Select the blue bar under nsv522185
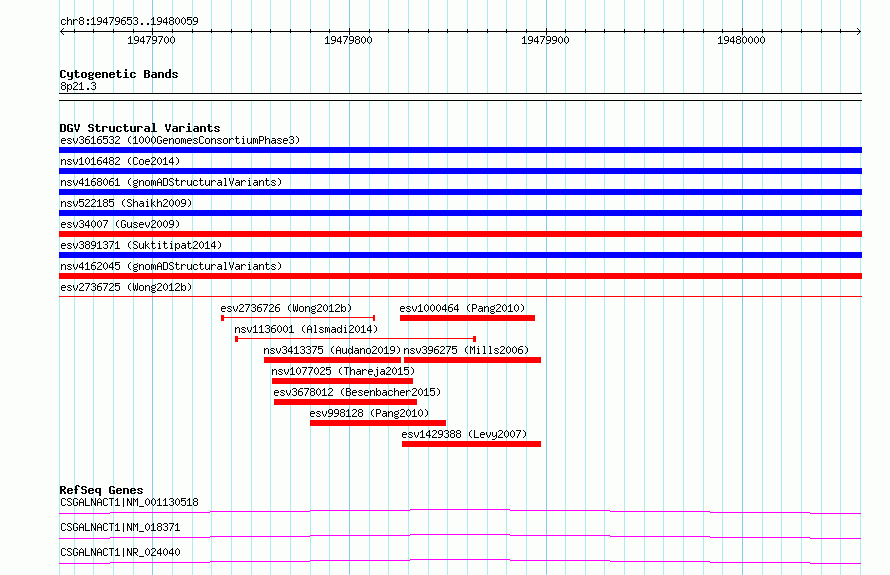The image size is (890, 575). click(x=460, y=213)
